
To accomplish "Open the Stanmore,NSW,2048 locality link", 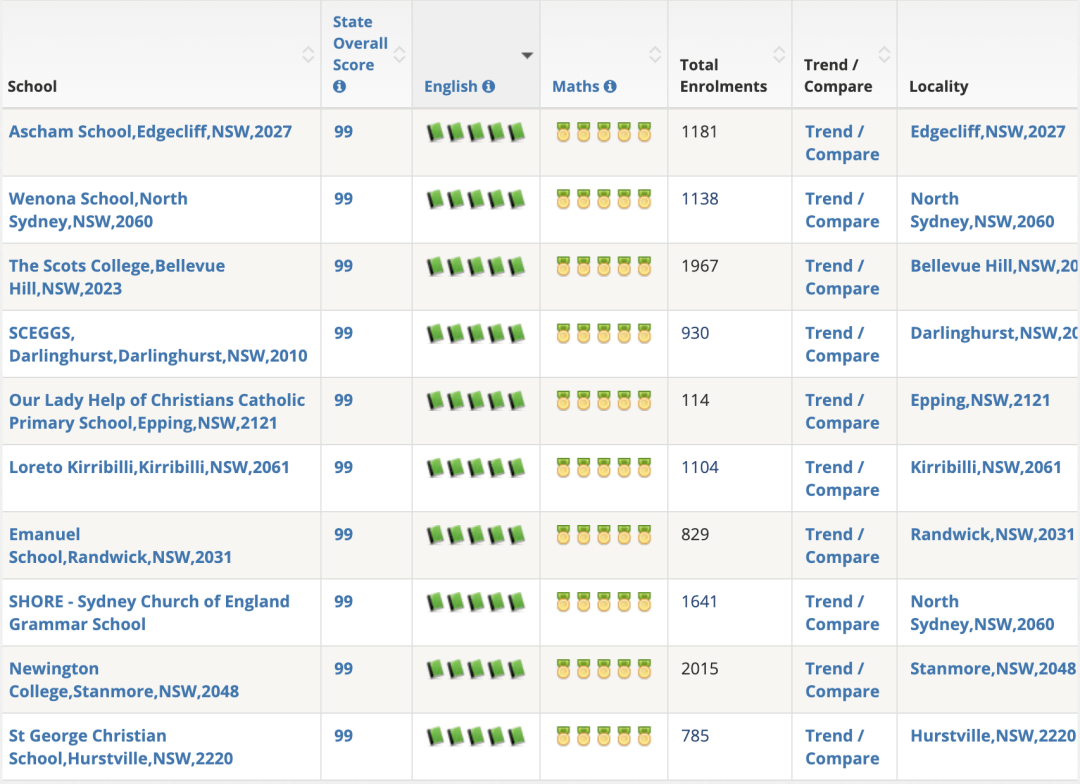I will tap(993, 669).
